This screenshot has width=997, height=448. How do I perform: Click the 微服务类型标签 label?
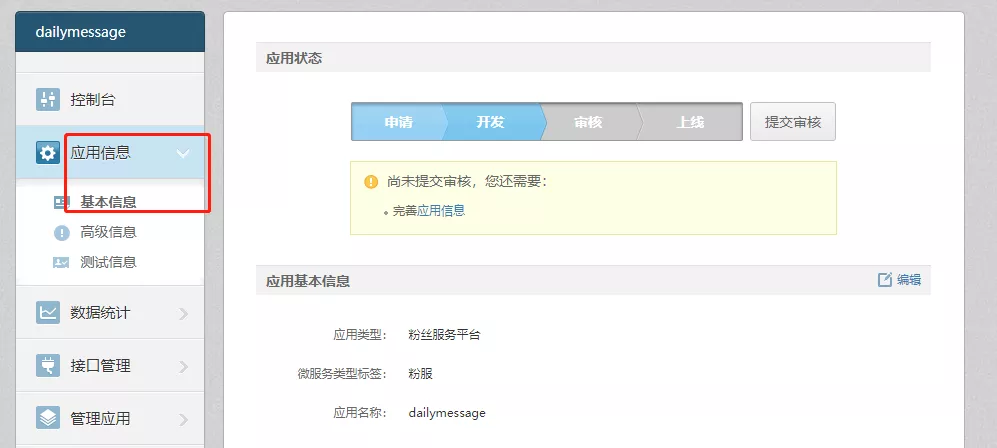(x=342, y=374)
